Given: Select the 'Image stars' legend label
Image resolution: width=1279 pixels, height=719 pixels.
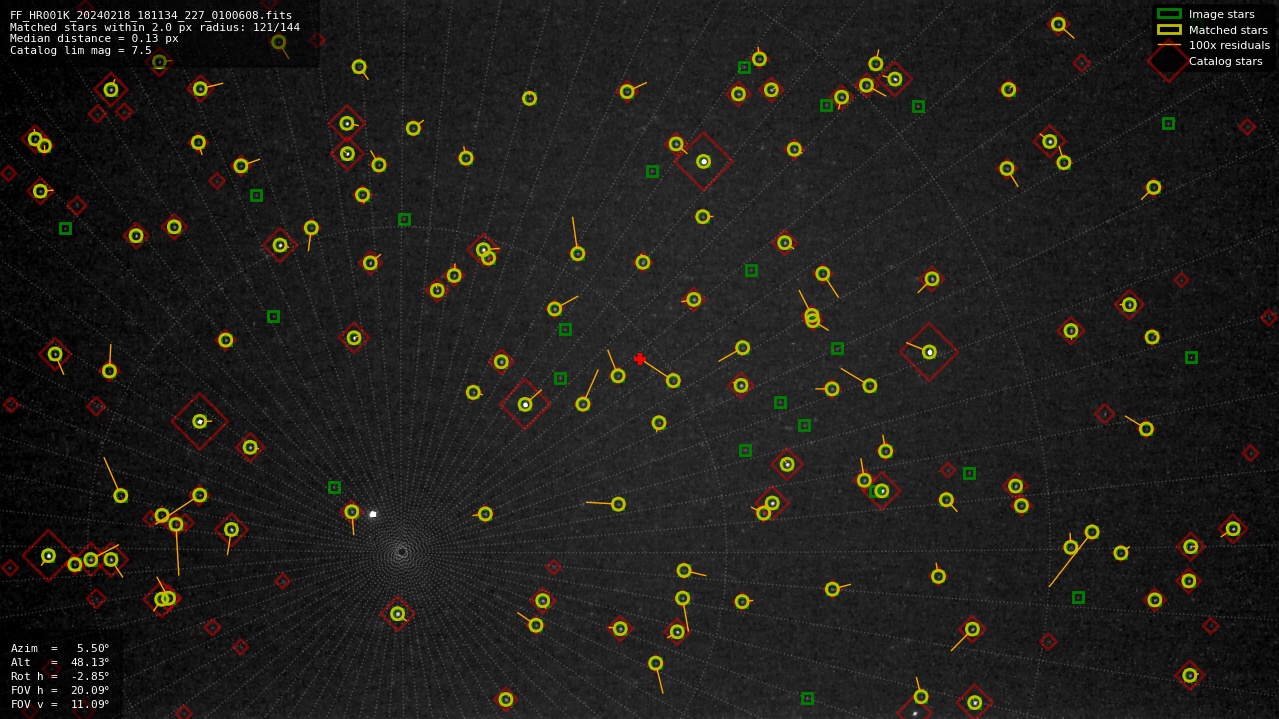Looking at the screenshot, I should pyautogui.click(x=1221, y=14).
